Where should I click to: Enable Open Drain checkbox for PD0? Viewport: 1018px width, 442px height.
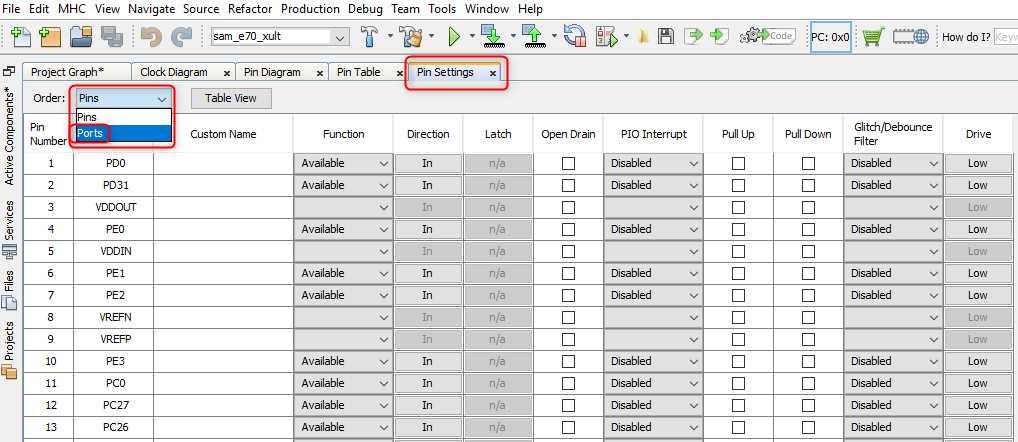coord(568,163)
